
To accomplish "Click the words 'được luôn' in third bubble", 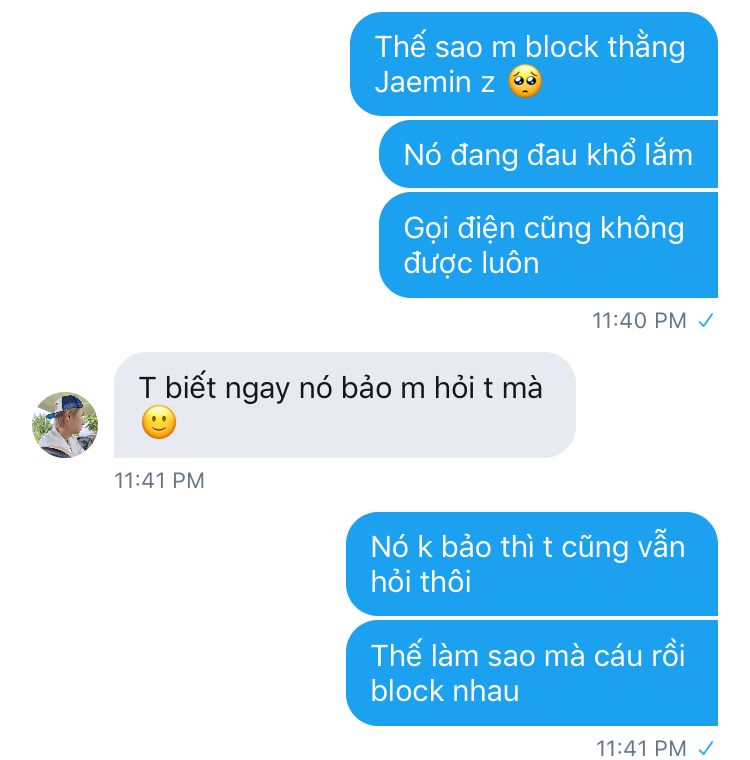I will (471, 264).
